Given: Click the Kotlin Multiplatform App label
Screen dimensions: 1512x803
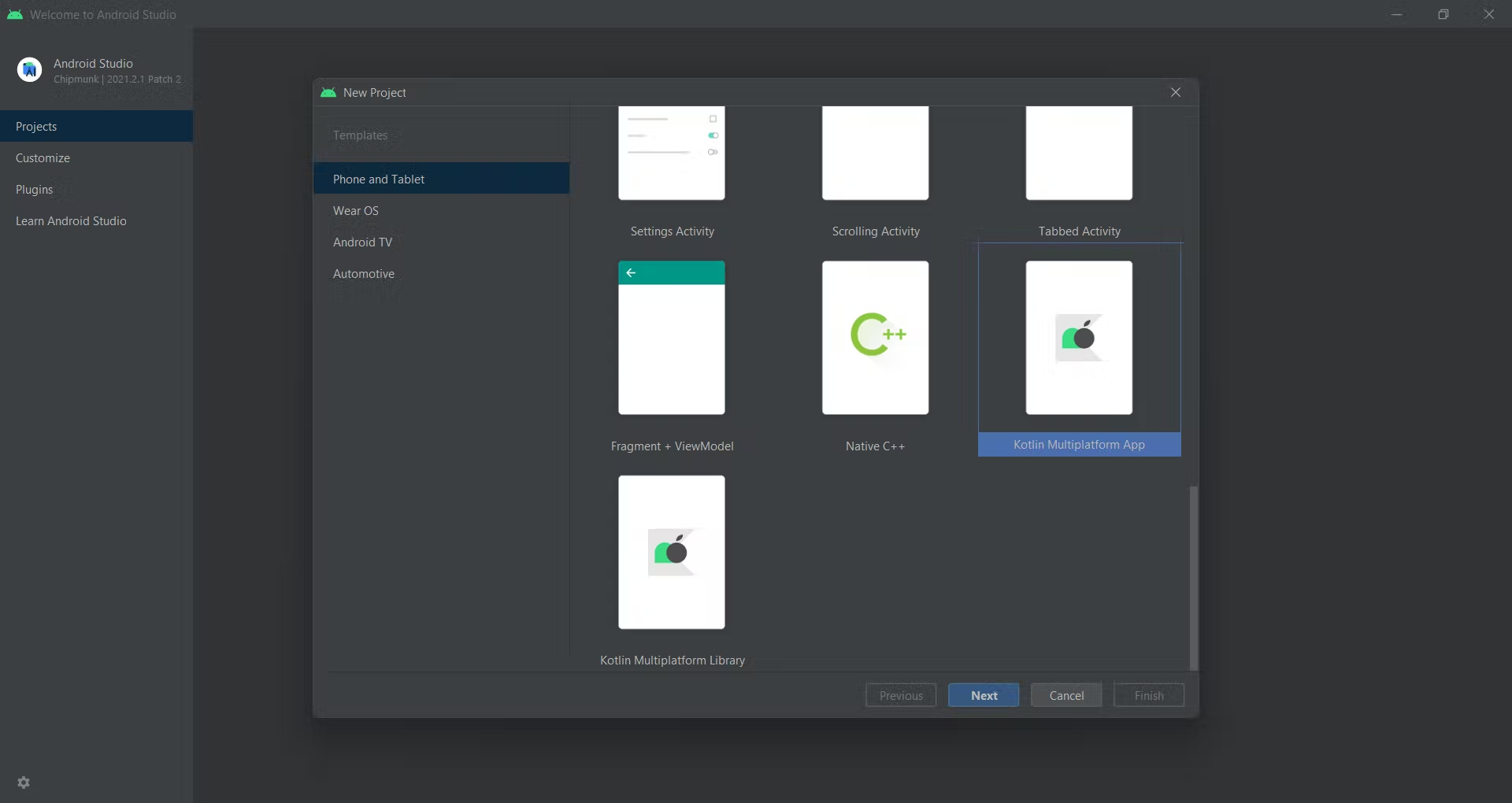Looking at the screenshot, I should [x=1079, y=445].
